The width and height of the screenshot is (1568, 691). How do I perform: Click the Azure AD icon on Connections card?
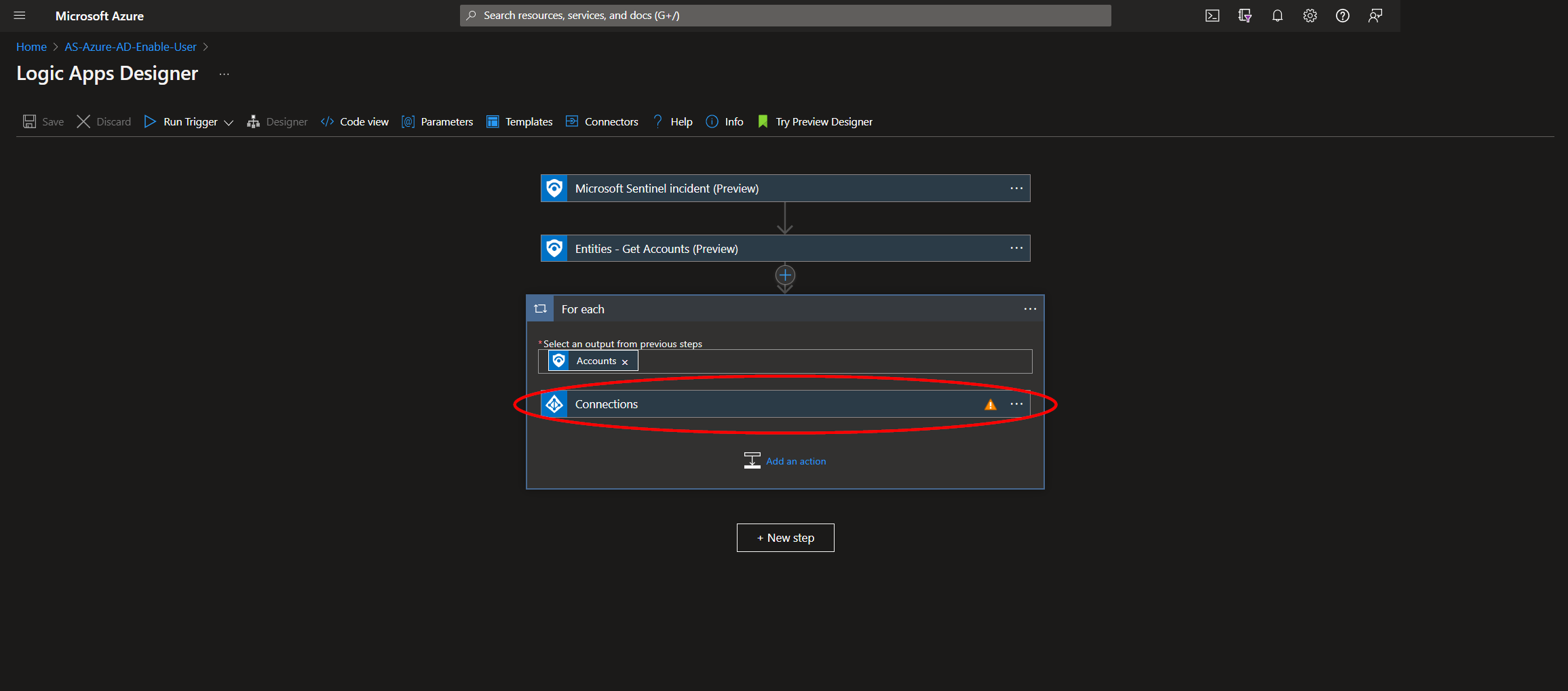point(554,404)
